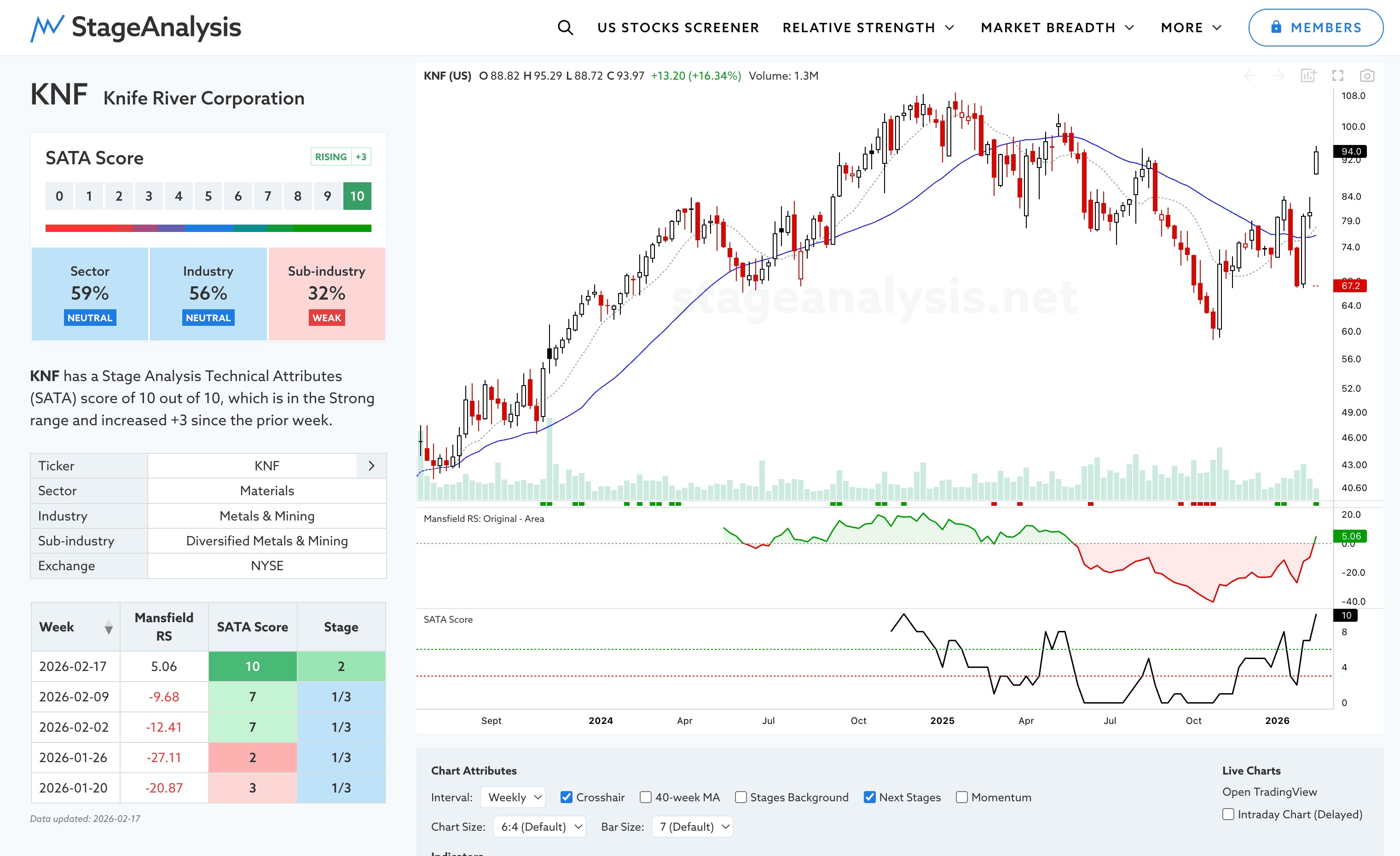This screenshot has width=1400, height=856.
Task: Click the add indicator chart icon
Action: pyautogui.click(x=1308, y=75)
